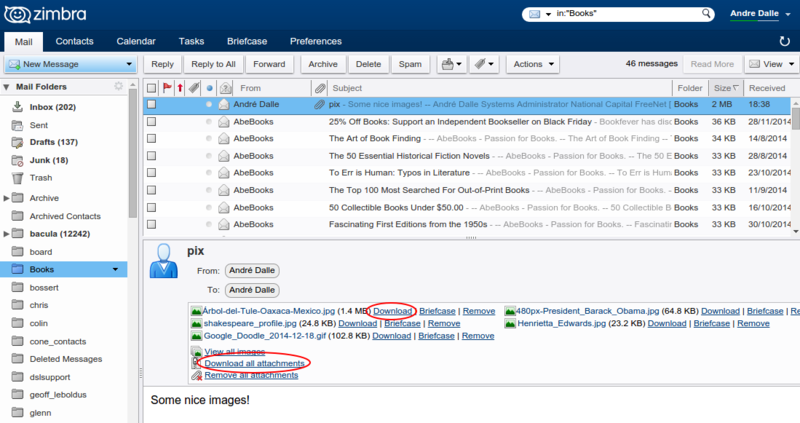Click Remove all attachments link

coord(252,375)
